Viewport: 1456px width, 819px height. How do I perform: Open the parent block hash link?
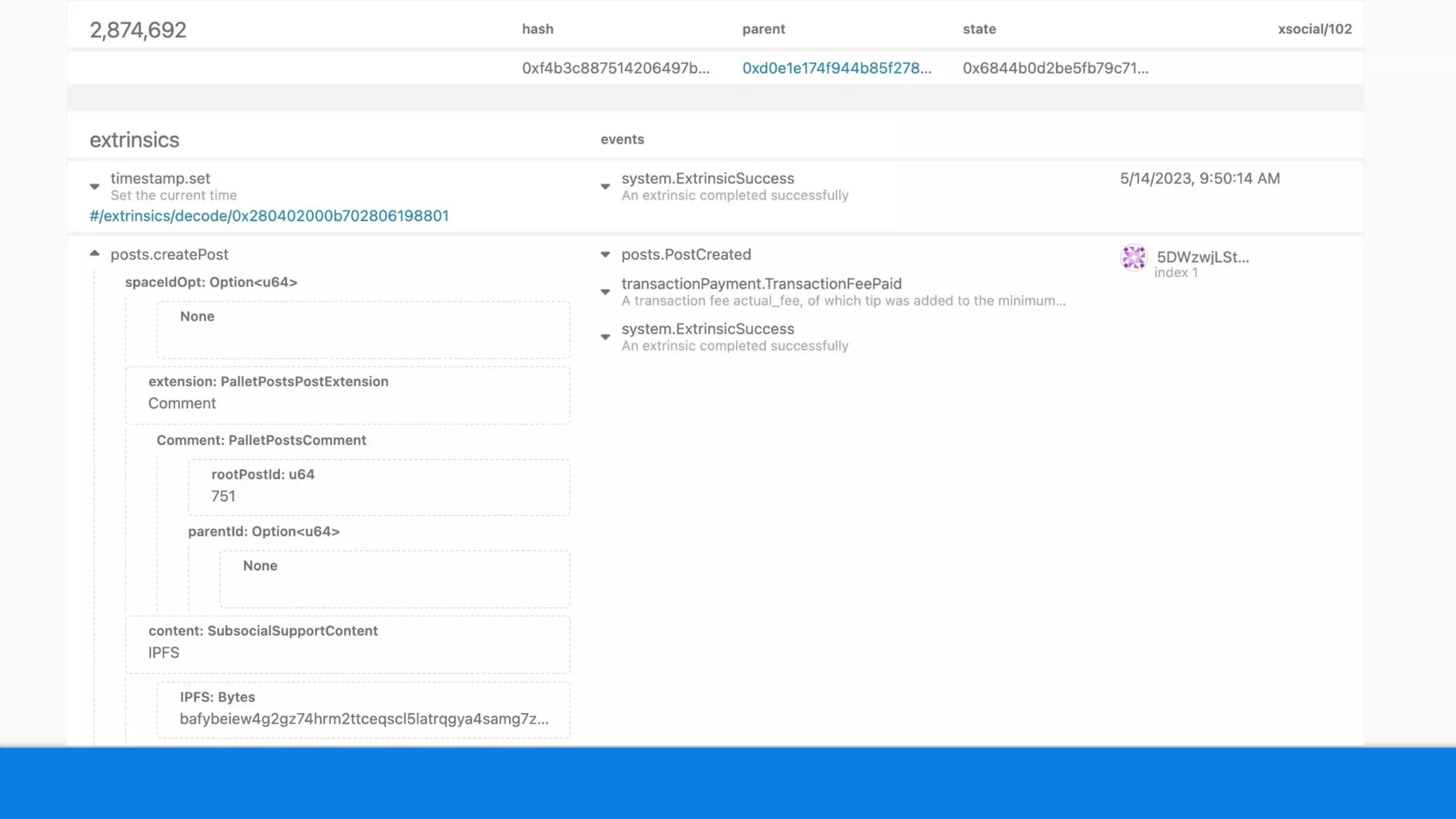[836, 68]
